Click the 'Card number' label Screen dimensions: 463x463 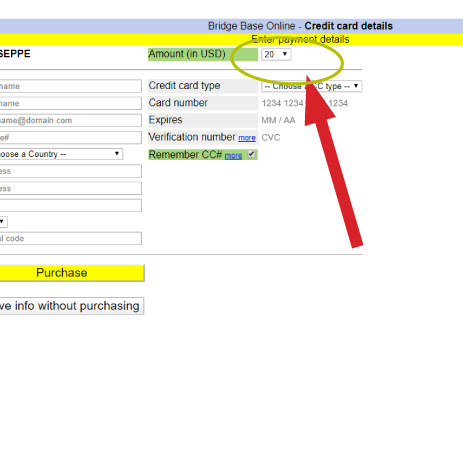pos(178,103)
